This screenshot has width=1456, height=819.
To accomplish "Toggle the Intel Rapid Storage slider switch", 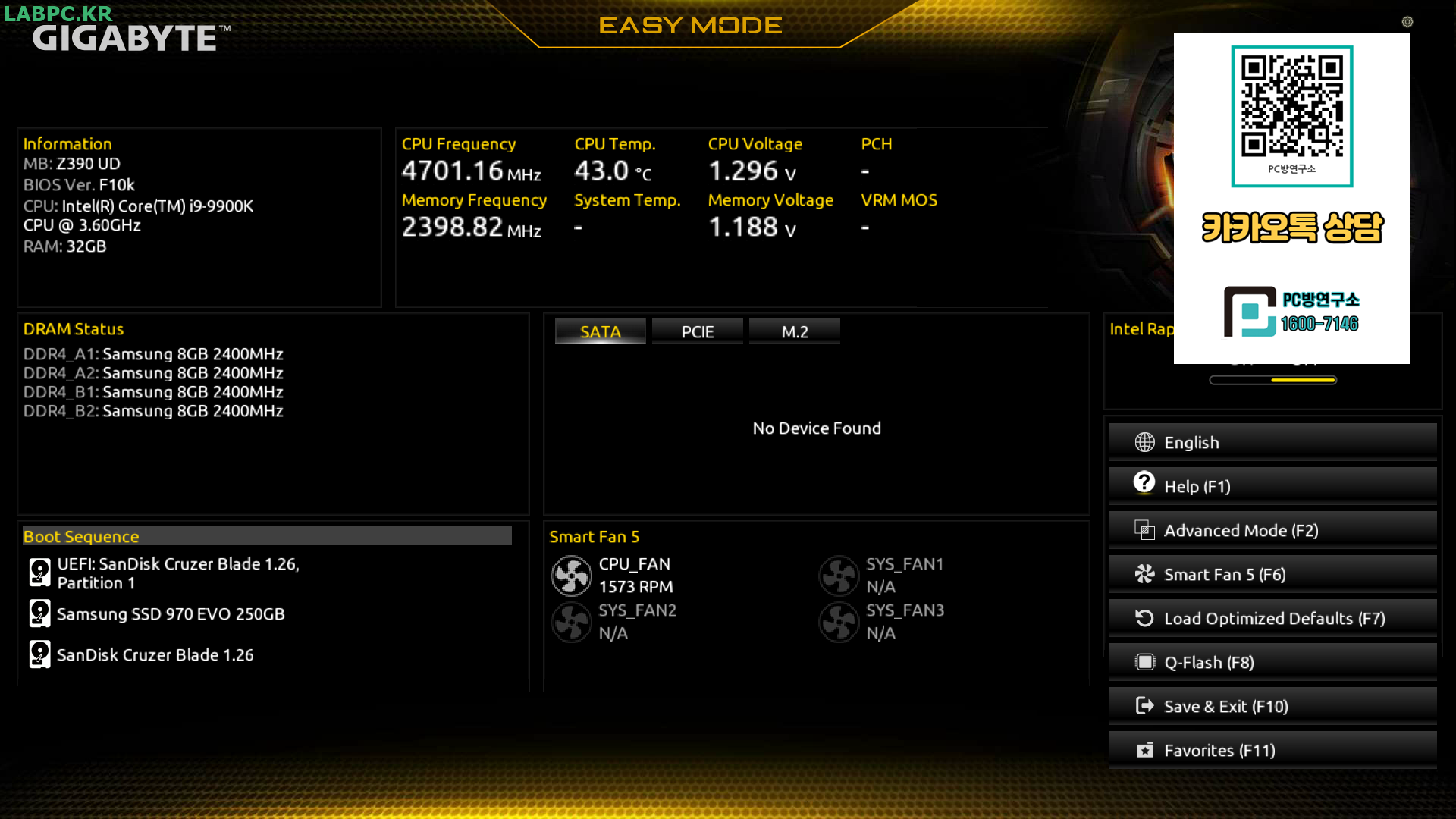I will coord(1272,380).
